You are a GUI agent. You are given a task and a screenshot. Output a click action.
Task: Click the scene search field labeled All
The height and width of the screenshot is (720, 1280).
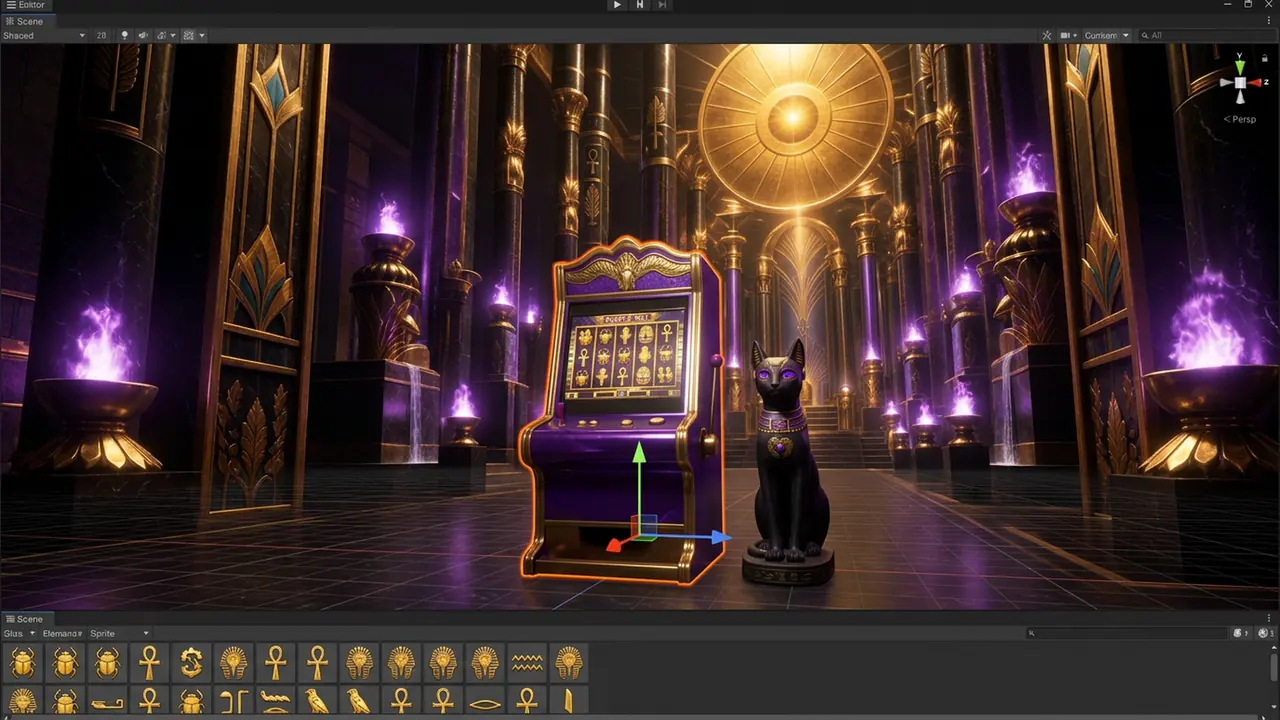[1207, 35]
